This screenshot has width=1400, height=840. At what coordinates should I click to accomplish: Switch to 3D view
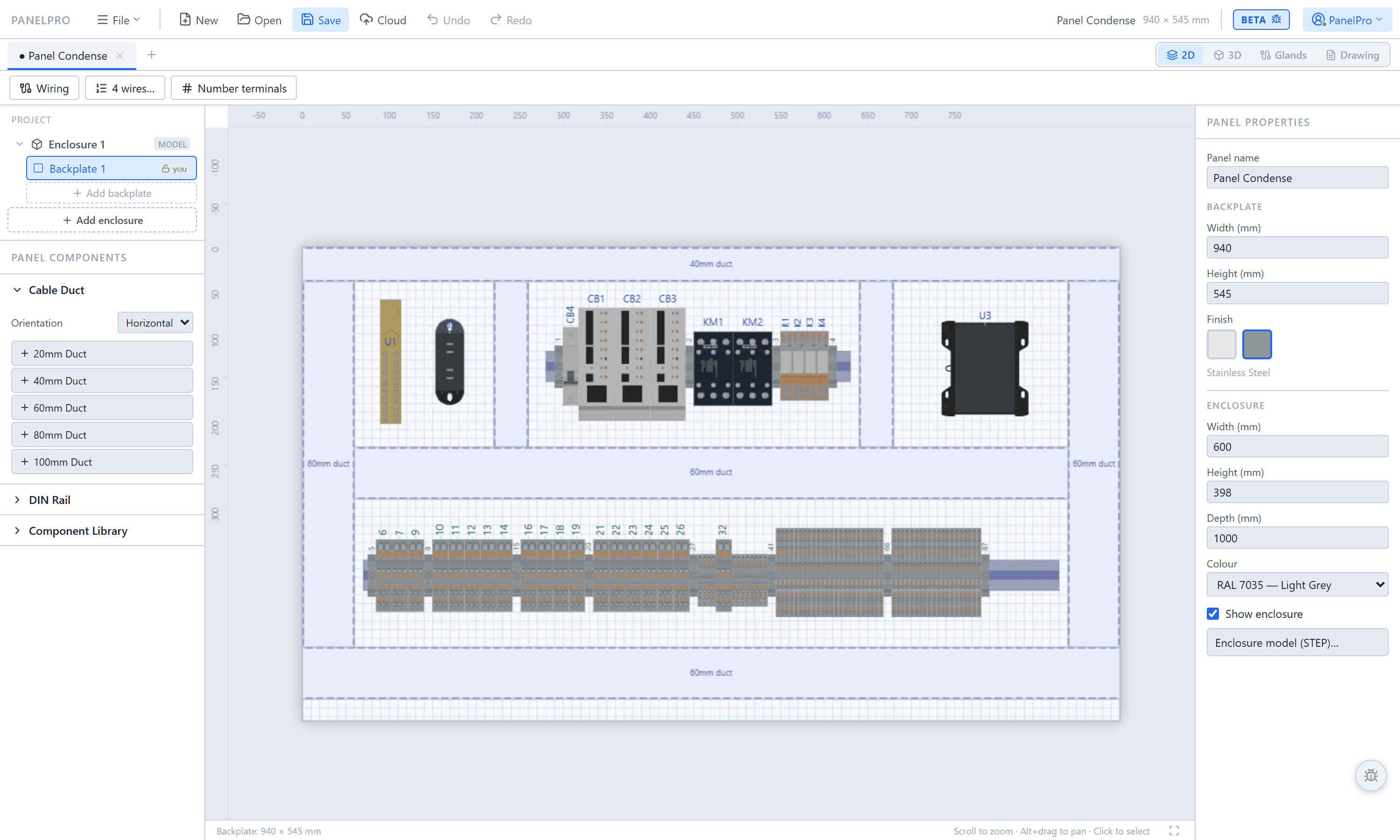pyautogui.click(x=1227, y=55)
